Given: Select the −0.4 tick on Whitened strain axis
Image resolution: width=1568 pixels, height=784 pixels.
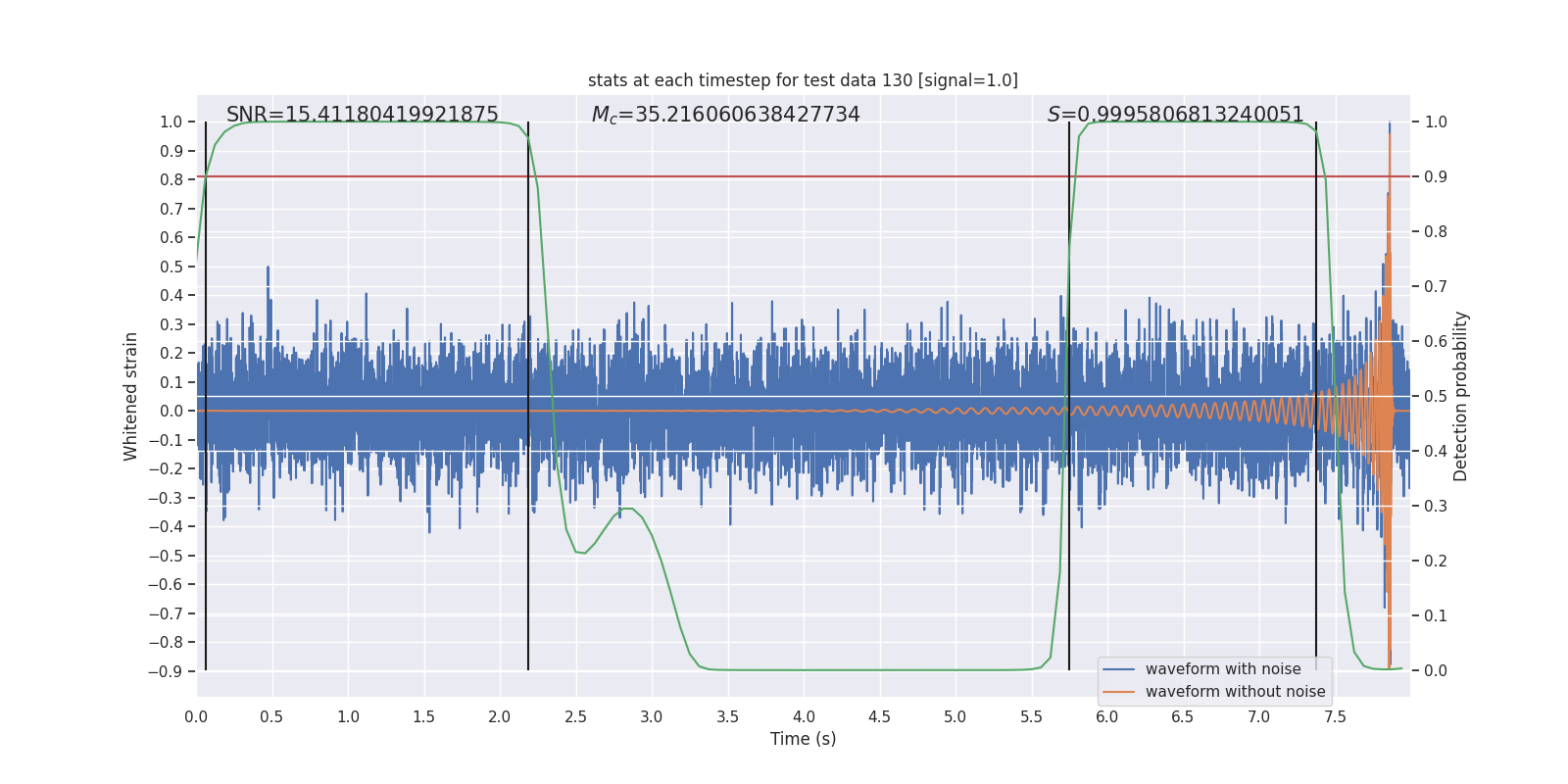Looking at the screenshot, I should (166, 527).
